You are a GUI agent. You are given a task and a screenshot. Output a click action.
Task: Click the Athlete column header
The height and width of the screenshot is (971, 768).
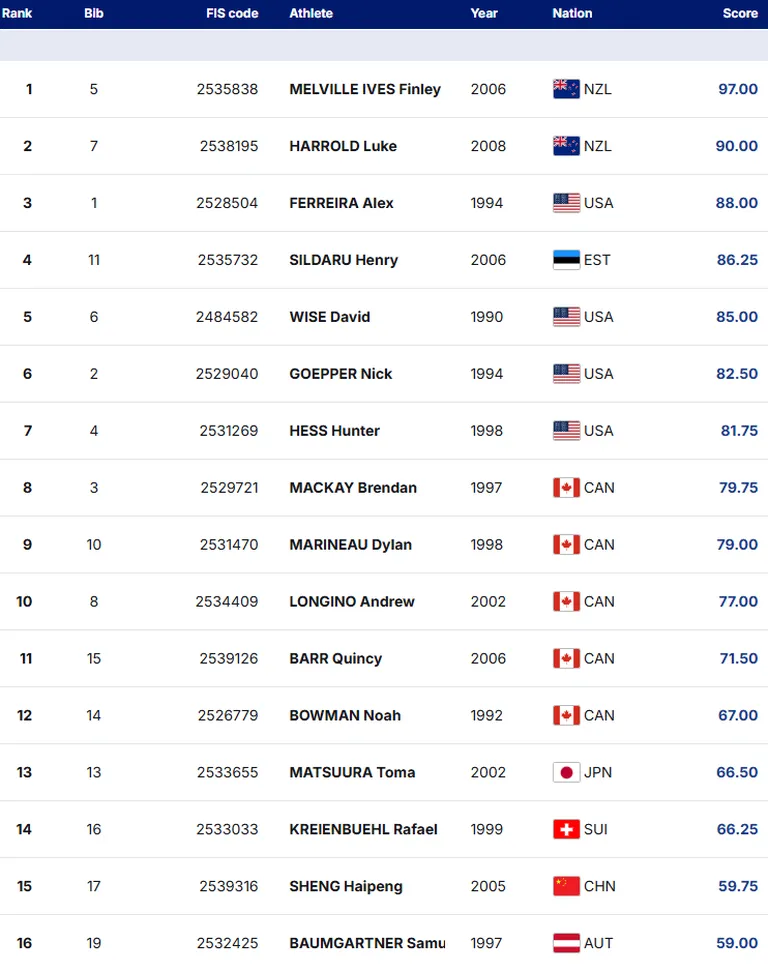311,13
